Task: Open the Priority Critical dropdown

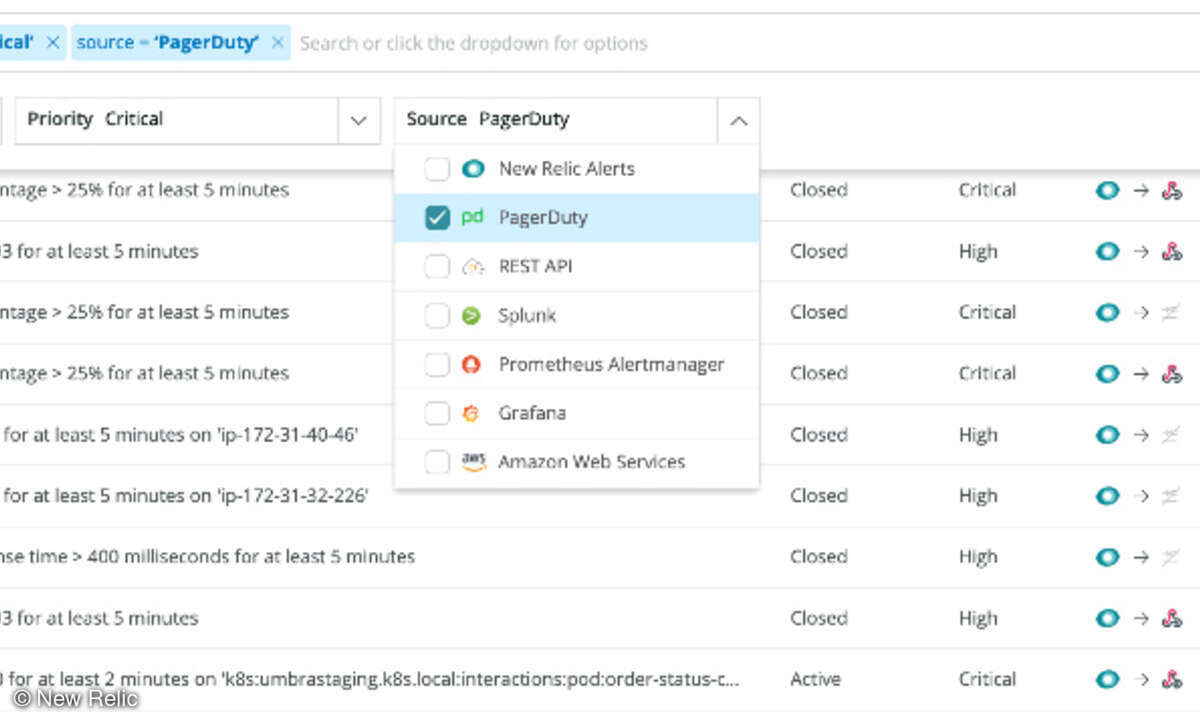Action: coord(198,120)
